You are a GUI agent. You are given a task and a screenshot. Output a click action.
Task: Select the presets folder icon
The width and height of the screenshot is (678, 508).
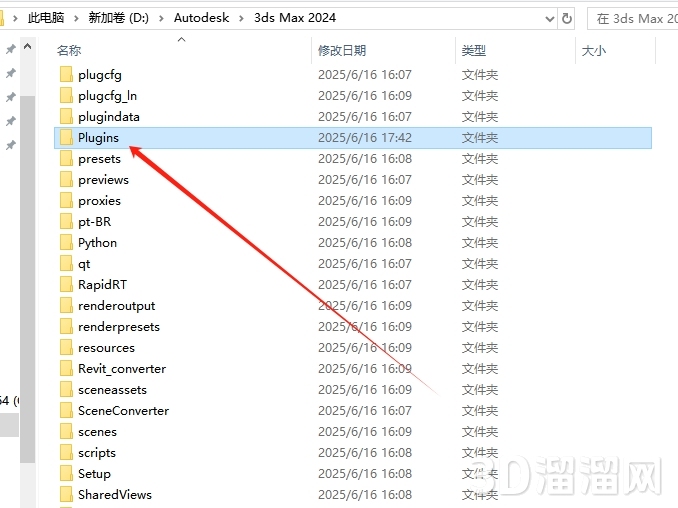[x=66, y=159]
